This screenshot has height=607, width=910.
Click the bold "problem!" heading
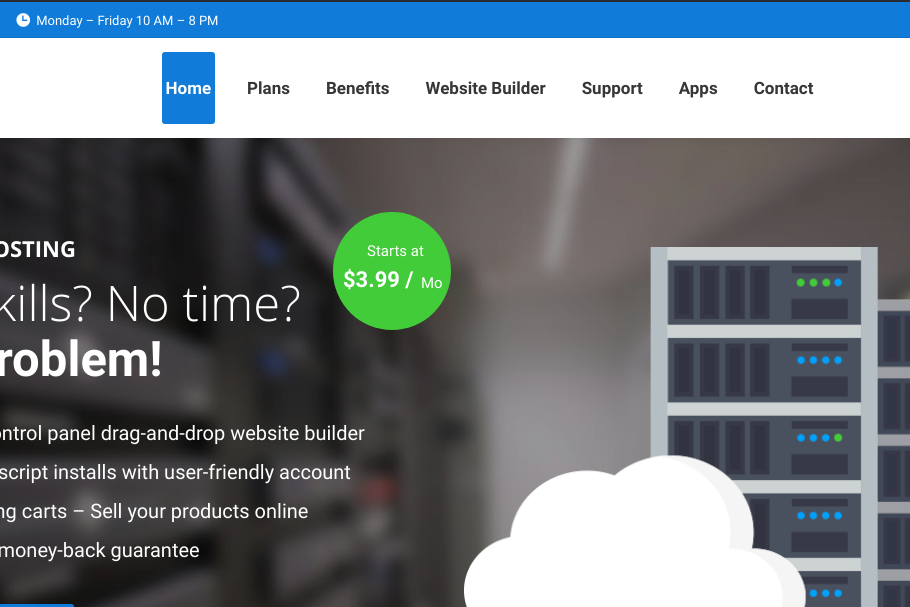pos(80,360)
